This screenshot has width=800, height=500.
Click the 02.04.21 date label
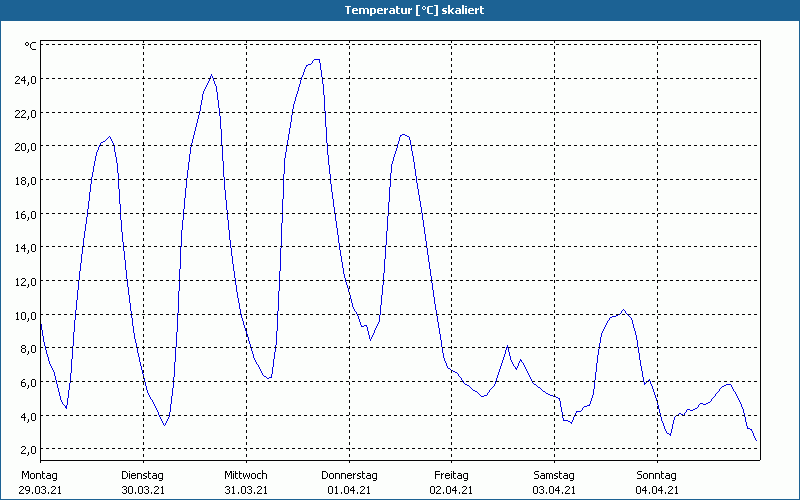[452, 490]
